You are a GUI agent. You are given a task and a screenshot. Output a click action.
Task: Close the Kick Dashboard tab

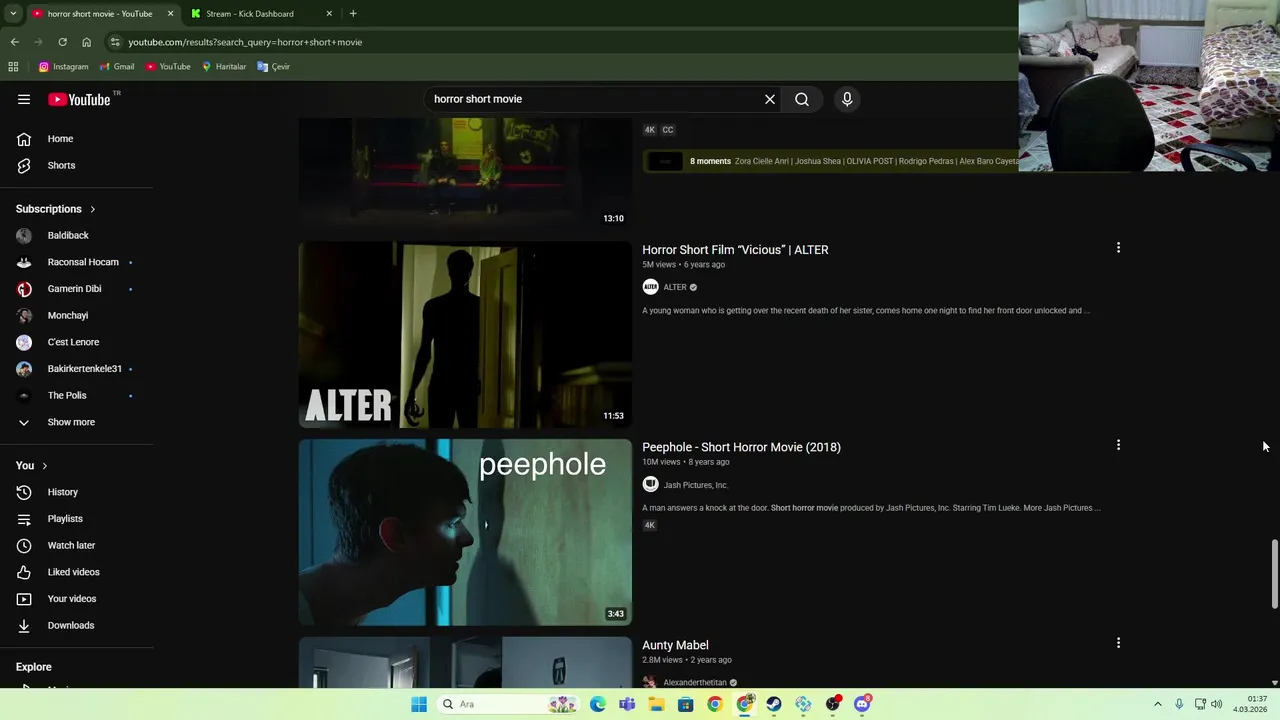[329, 14]
